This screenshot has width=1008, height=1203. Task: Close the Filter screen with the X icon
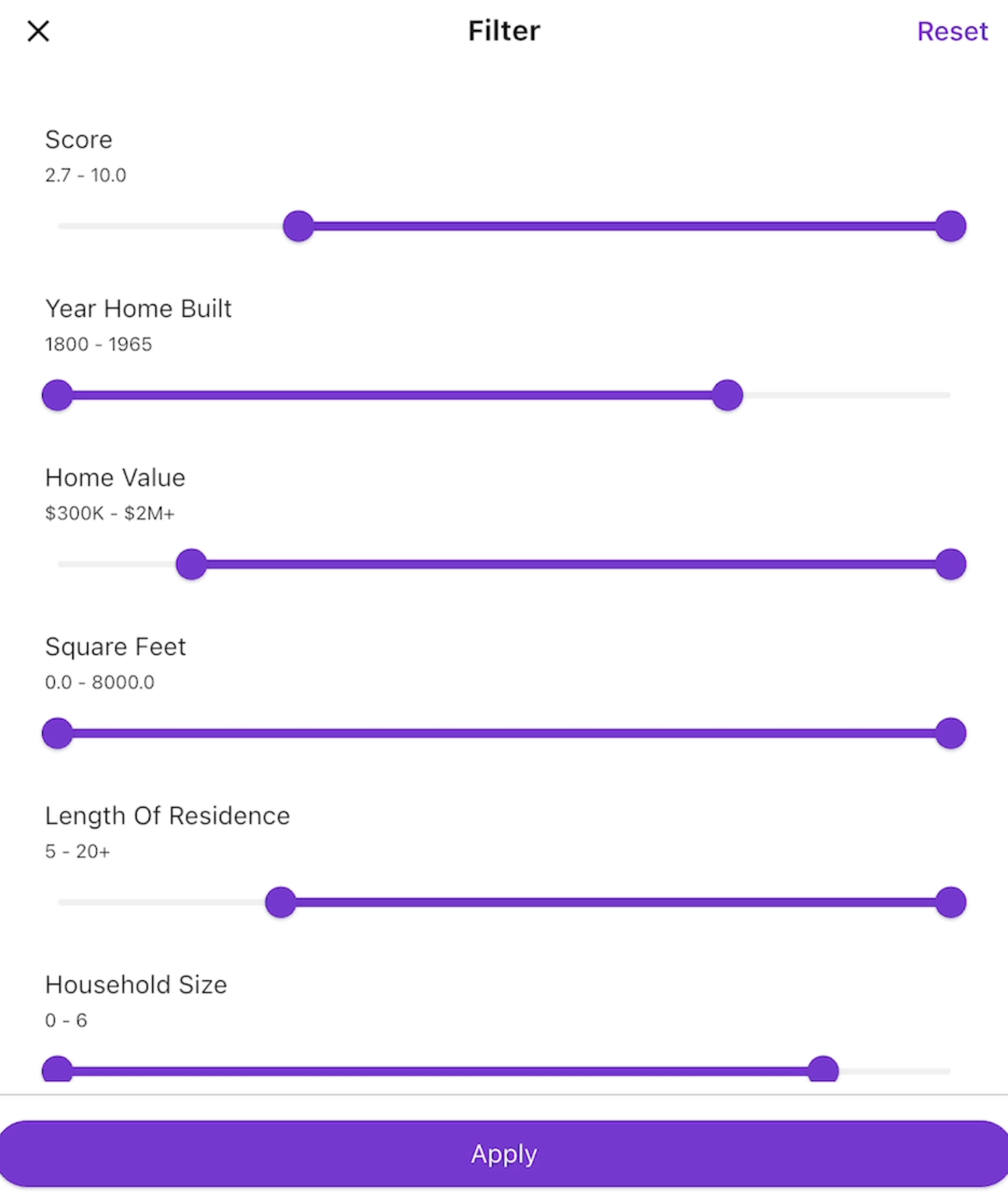point(38,31)
